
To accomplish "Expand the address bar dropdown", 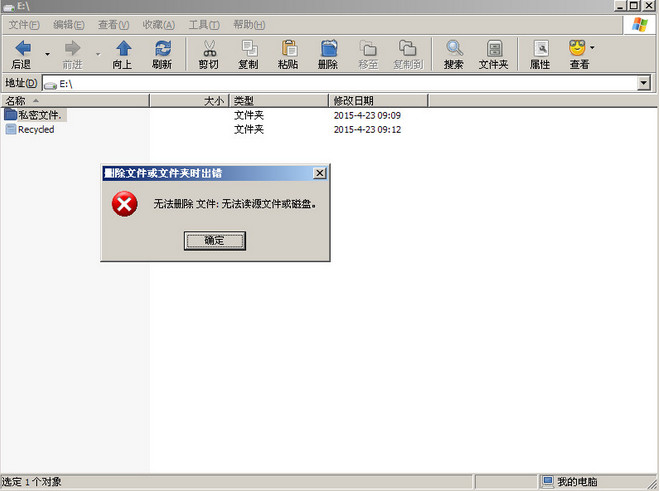I will point(644,83).
